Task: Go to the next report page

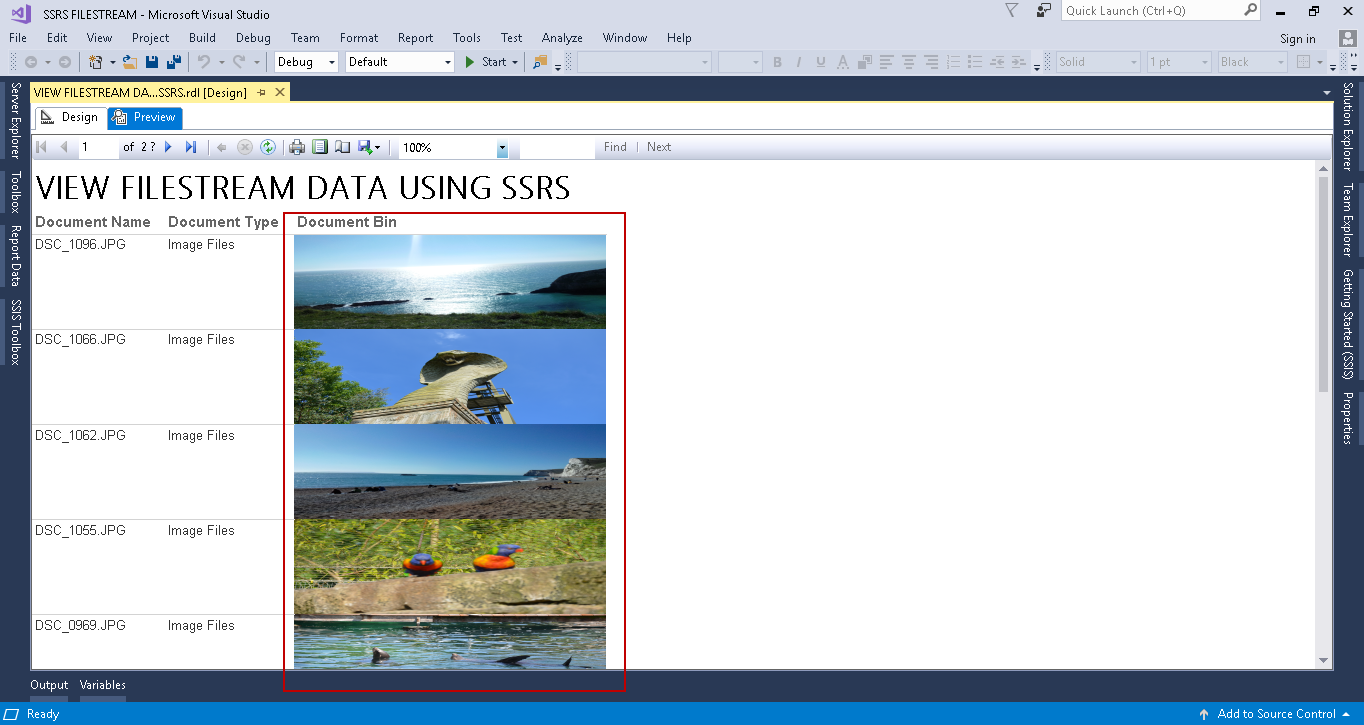Action: coord(168,147)
